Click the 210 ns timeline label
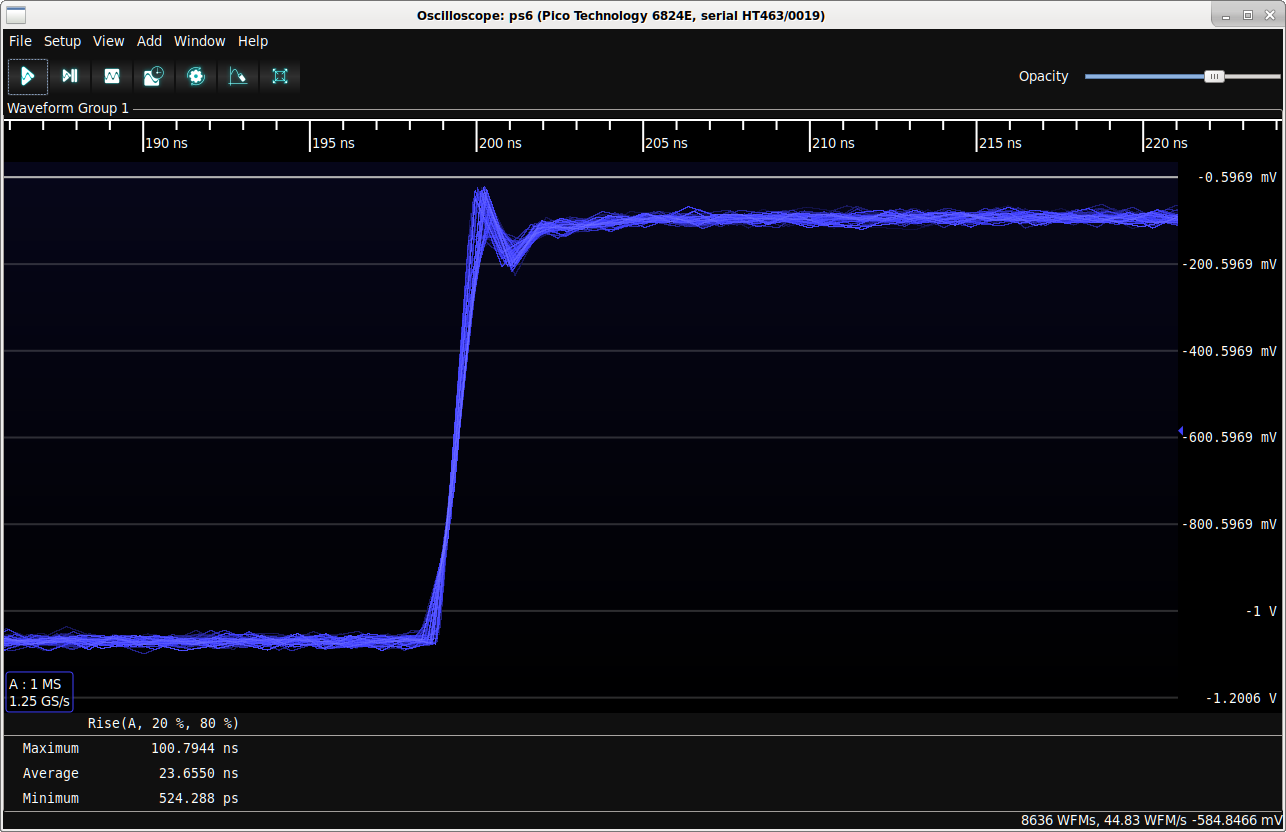 click(833, 143)
